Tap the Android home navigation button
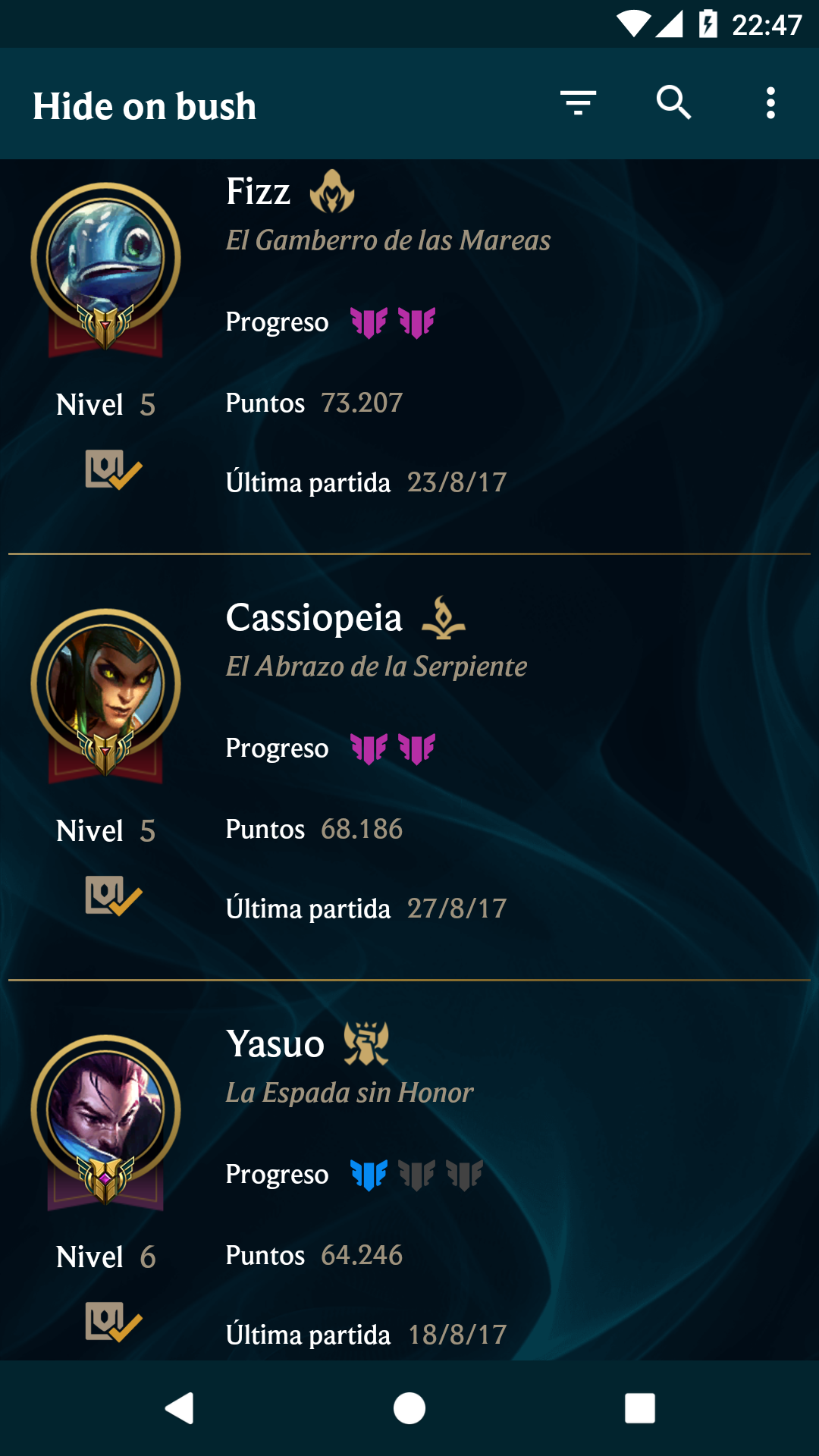 point(409,1408)
